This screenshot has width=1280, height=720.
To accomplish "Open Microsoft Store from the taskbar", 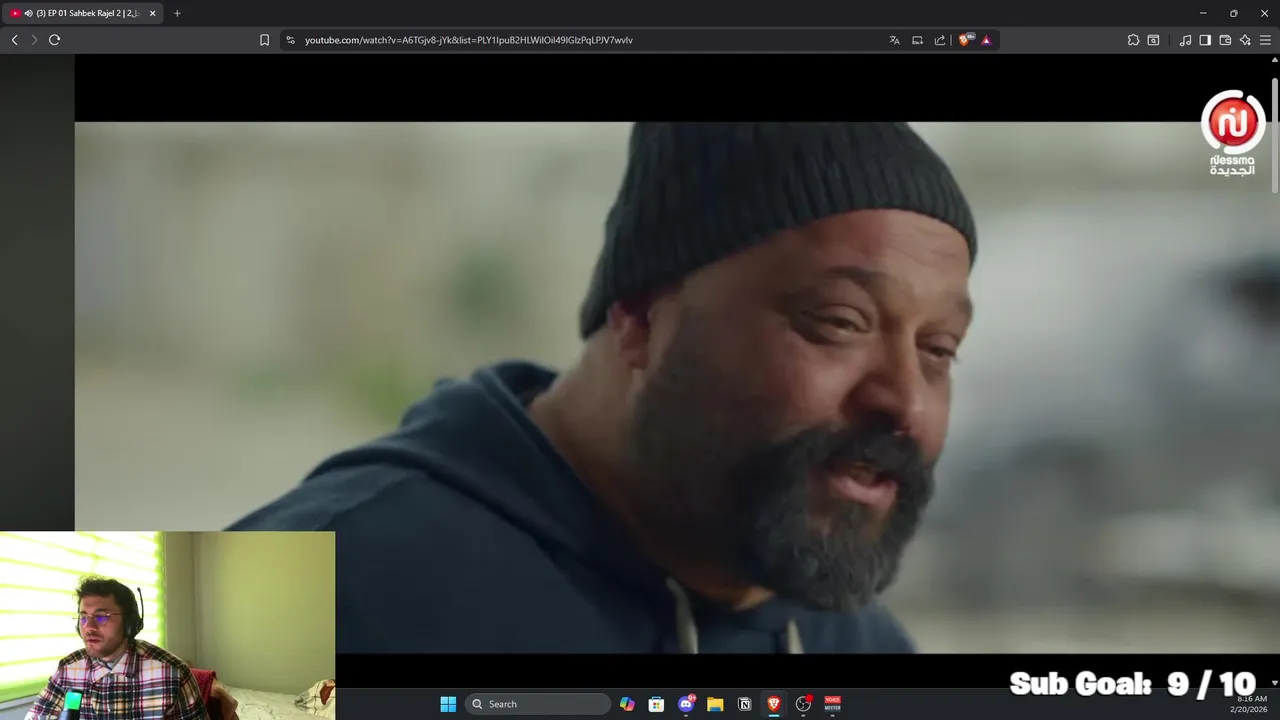I will pyautogui.click(x=656, y=704).
